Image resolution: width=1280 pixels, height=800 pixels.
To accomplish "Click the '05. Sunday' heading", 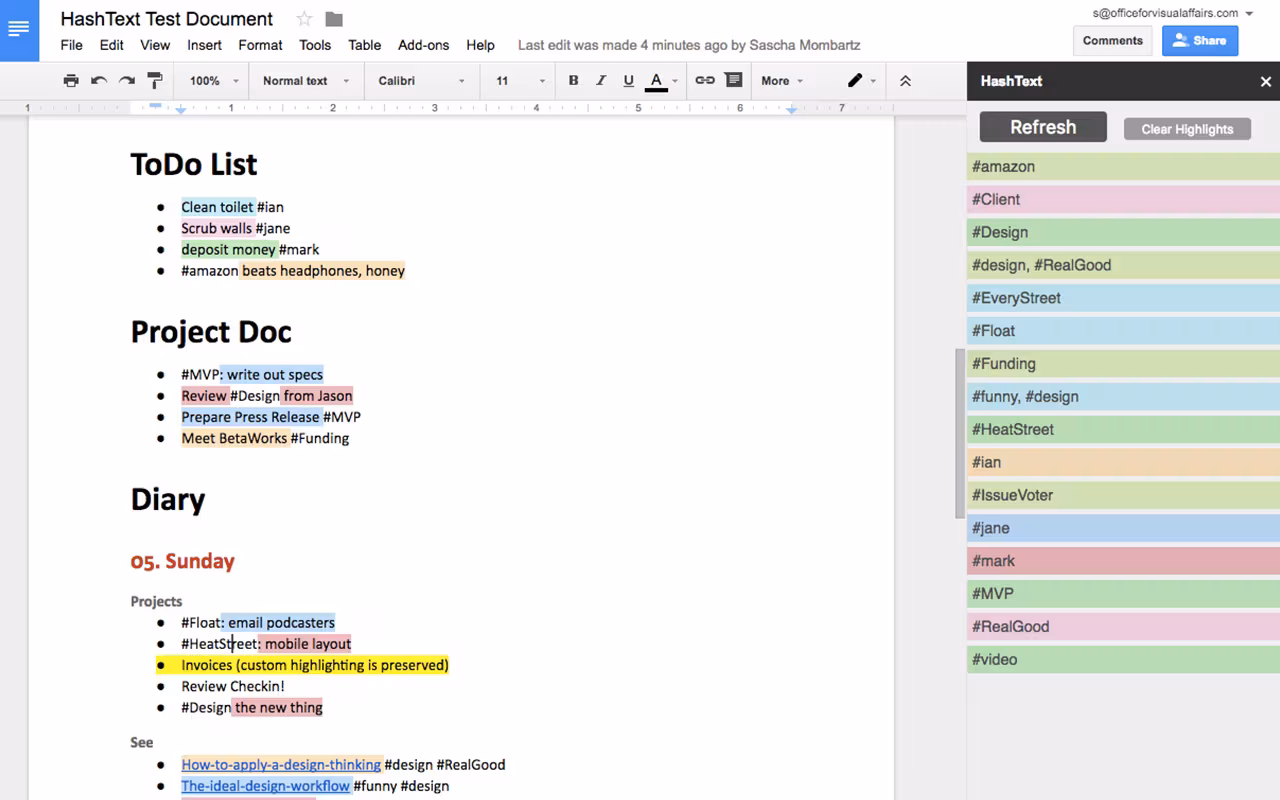I will point(182,561).
